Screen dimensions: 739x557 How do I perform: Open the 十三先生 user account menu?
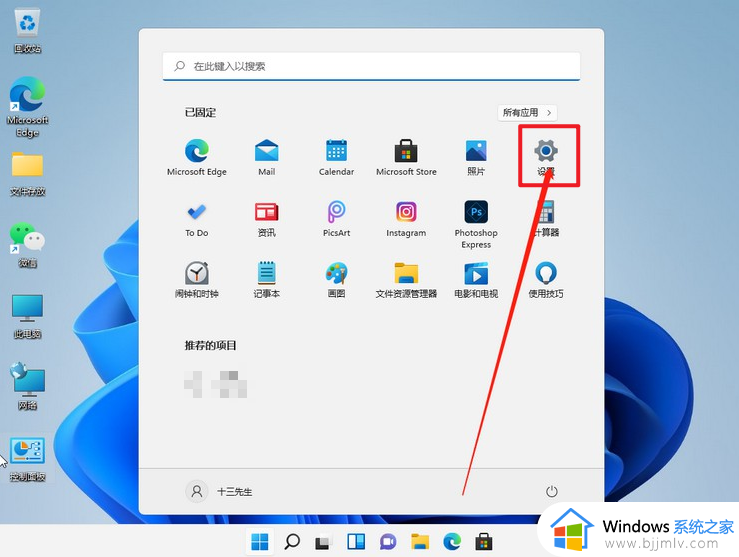point(219,491)
